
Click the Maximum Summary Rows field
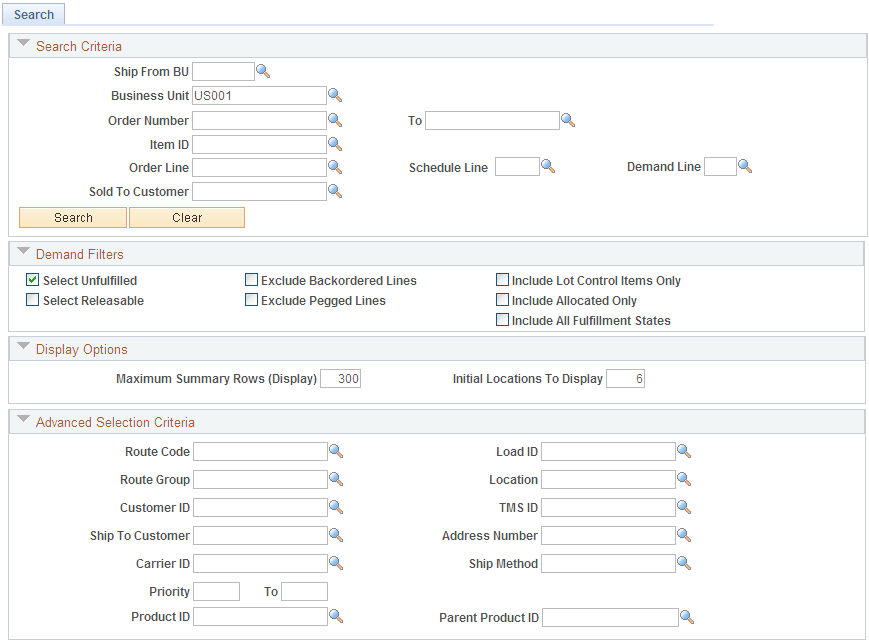(340, 378)
